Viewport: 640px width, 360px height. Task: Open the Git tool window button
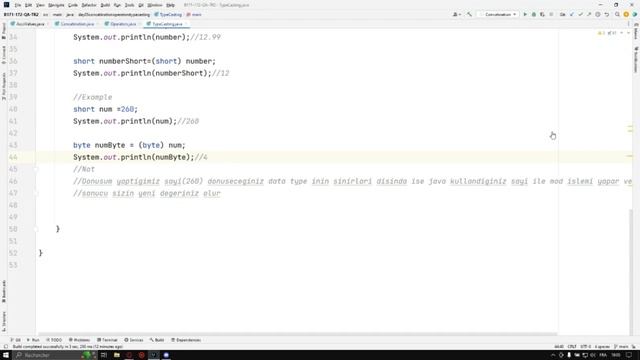click(16, 340)
